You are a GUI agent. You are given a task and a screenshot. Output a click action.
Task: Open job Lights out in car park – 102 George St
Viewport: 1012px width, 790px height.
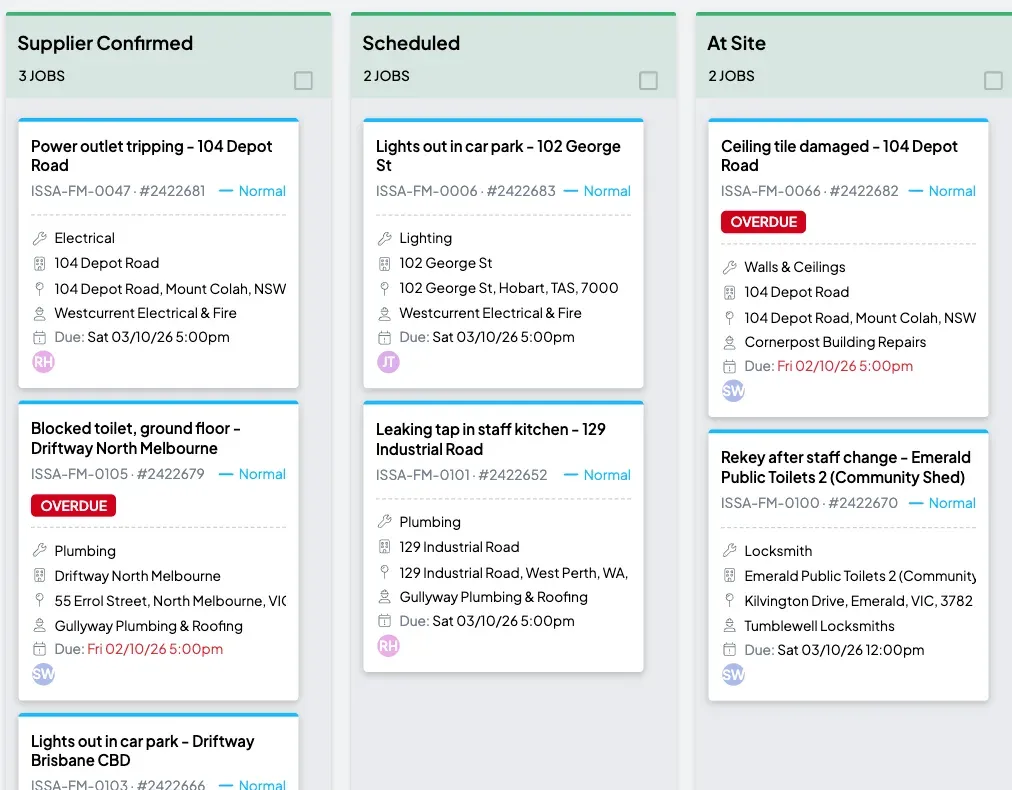[498, 156]
